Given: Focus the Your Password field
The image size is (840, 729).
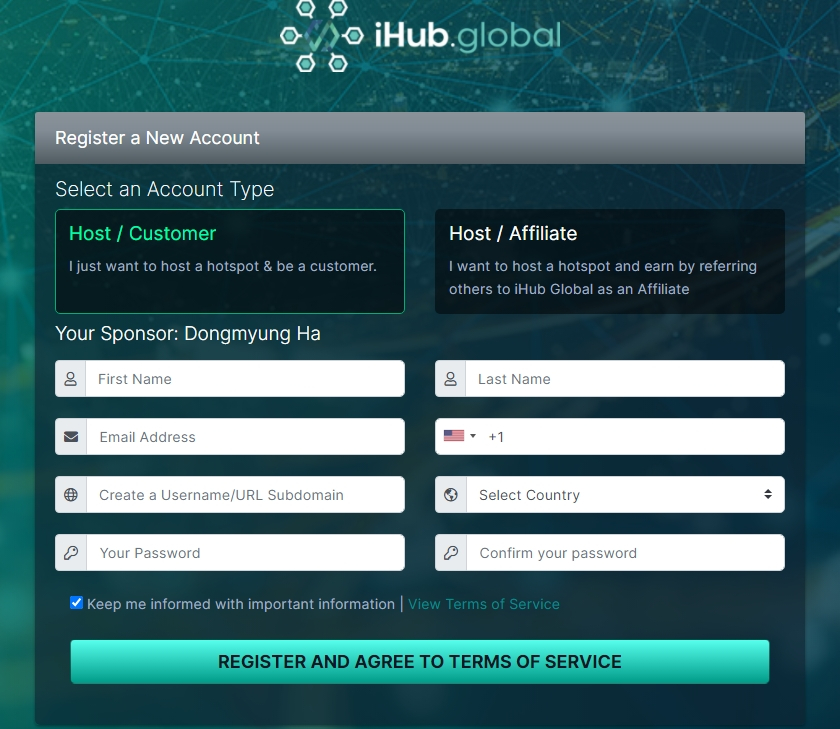Looking at the screenshot, I should pyautogui.click(x=245, y=552).
